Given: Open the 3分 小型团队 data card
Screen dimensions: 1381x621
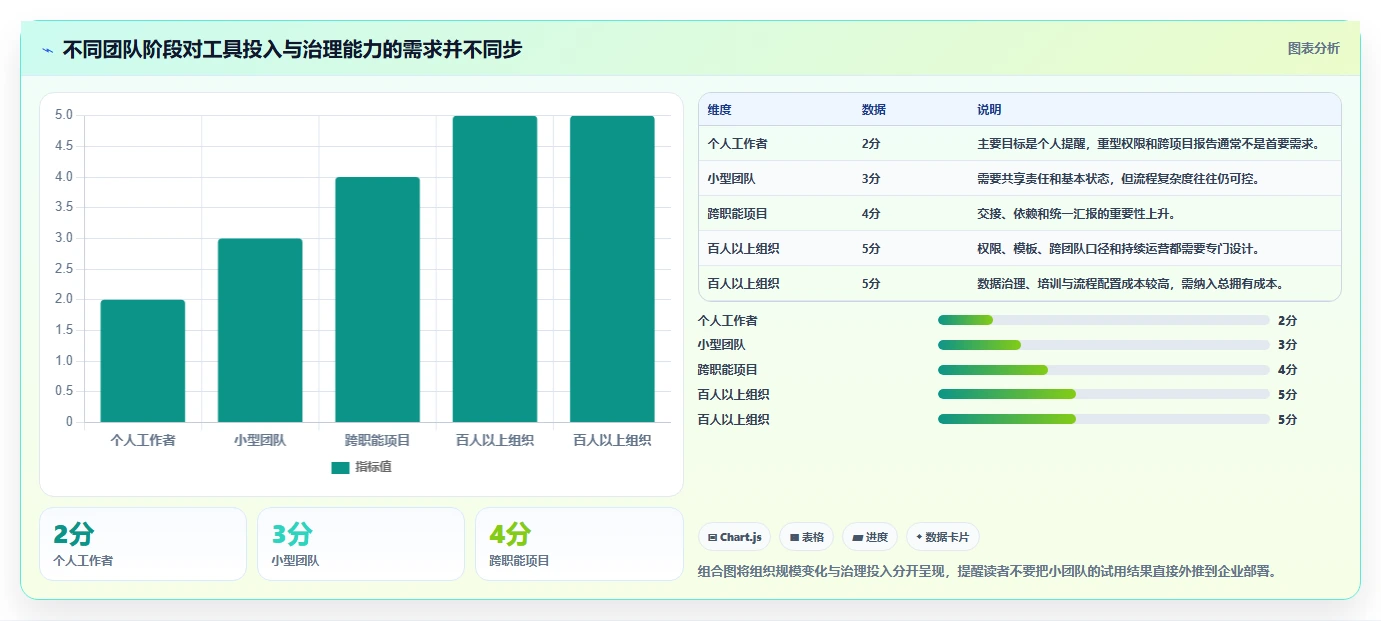Looking at the screenshot, I should pyautogui.click(x=361, y=544).
